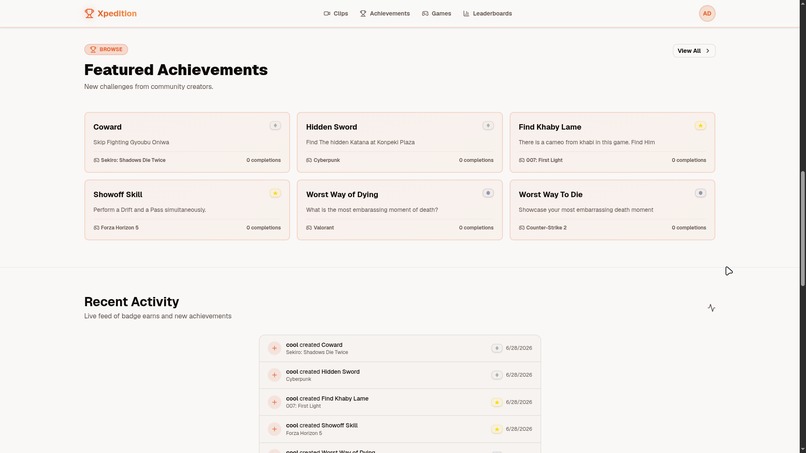
Task: Click the star badge on Showoff Skill activity row
Action: (x=497, y=429)
